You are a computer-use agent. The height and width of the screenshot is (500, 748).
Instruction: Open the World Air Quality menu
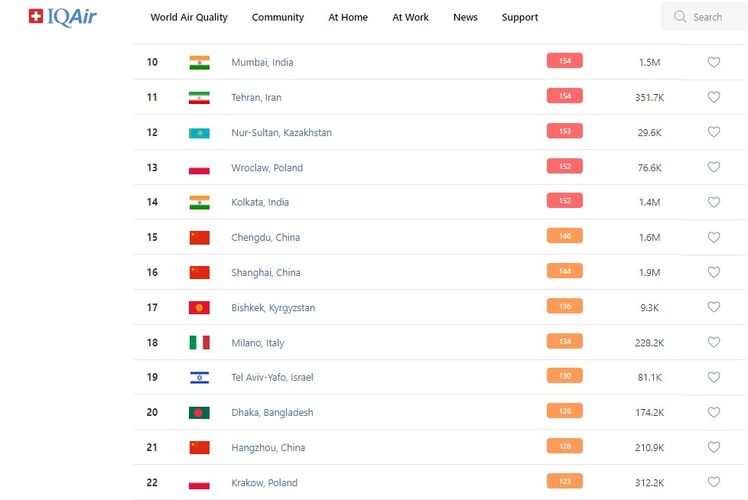[189, 17]
